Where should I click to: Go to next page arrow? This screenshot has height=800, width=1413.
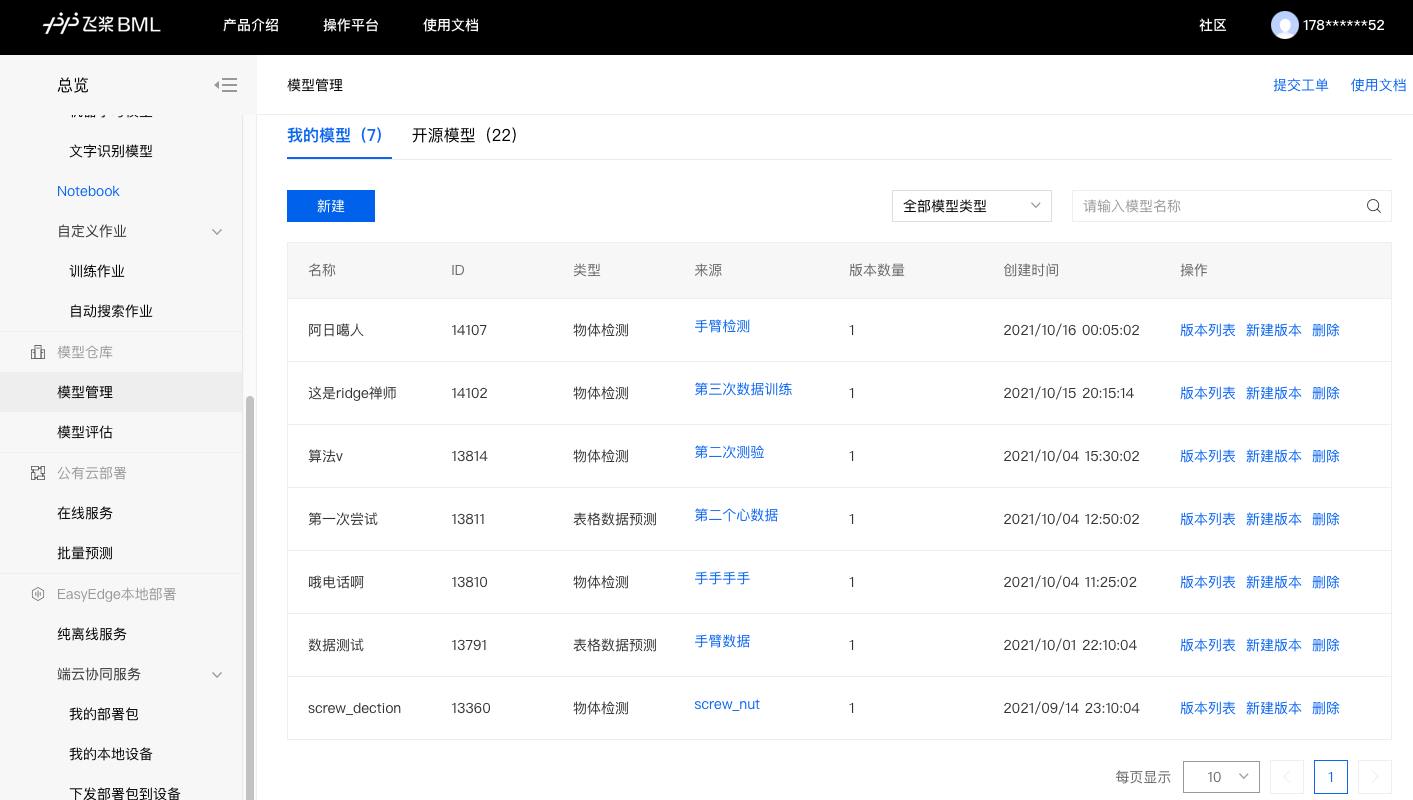click(1375, 777)
